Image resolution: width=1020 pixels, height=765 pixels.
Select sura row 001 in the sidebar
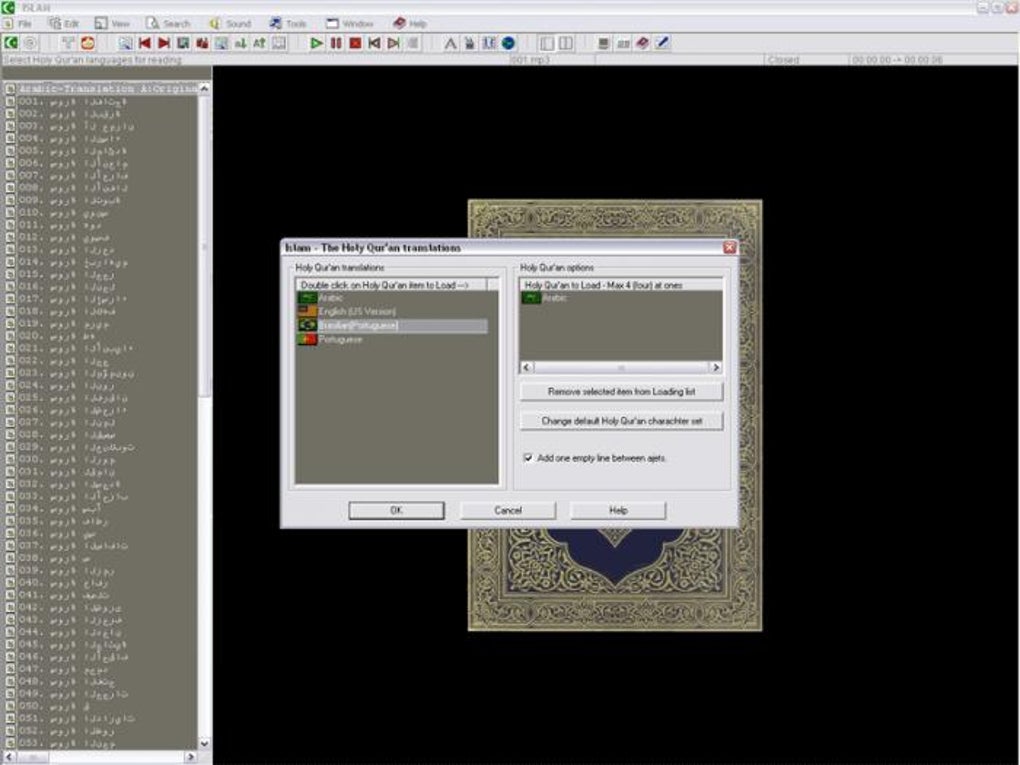[101, 101]
